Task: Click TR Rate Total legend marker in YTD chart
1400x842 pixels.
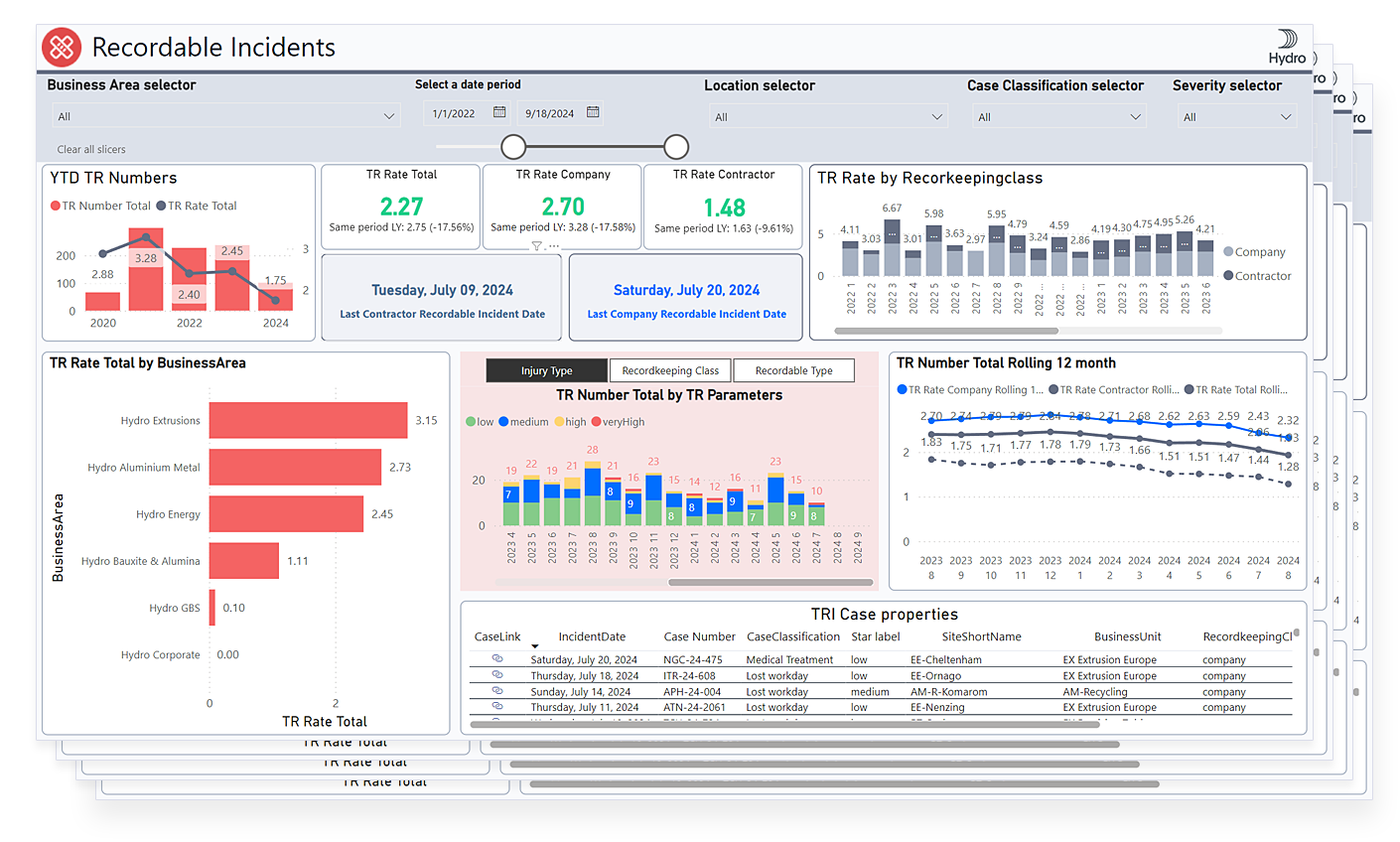Action: [x=161, y=206]
